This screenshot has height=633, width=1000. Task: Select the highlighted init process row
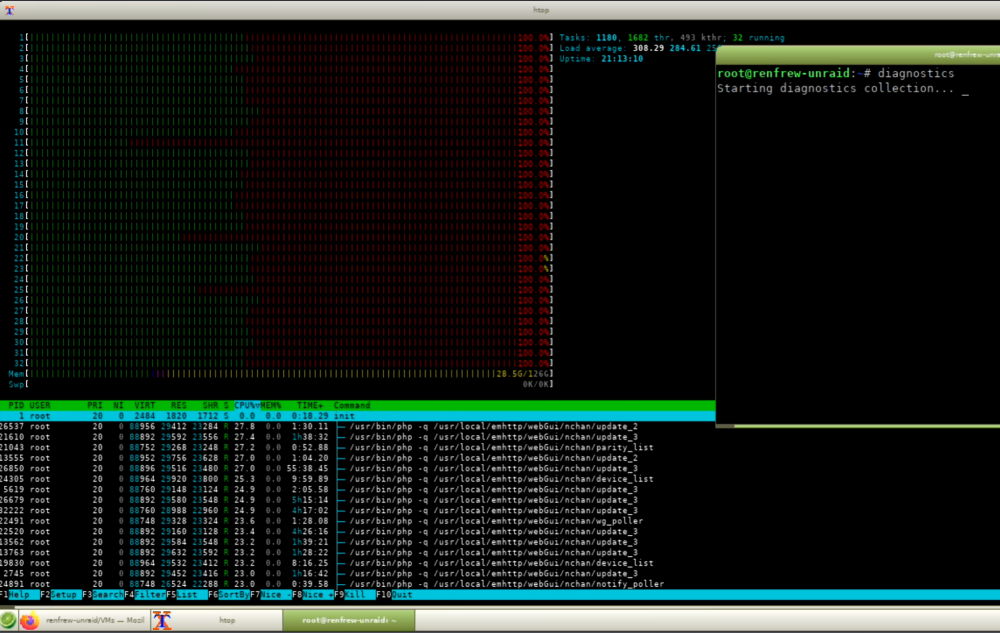point(357,416)
